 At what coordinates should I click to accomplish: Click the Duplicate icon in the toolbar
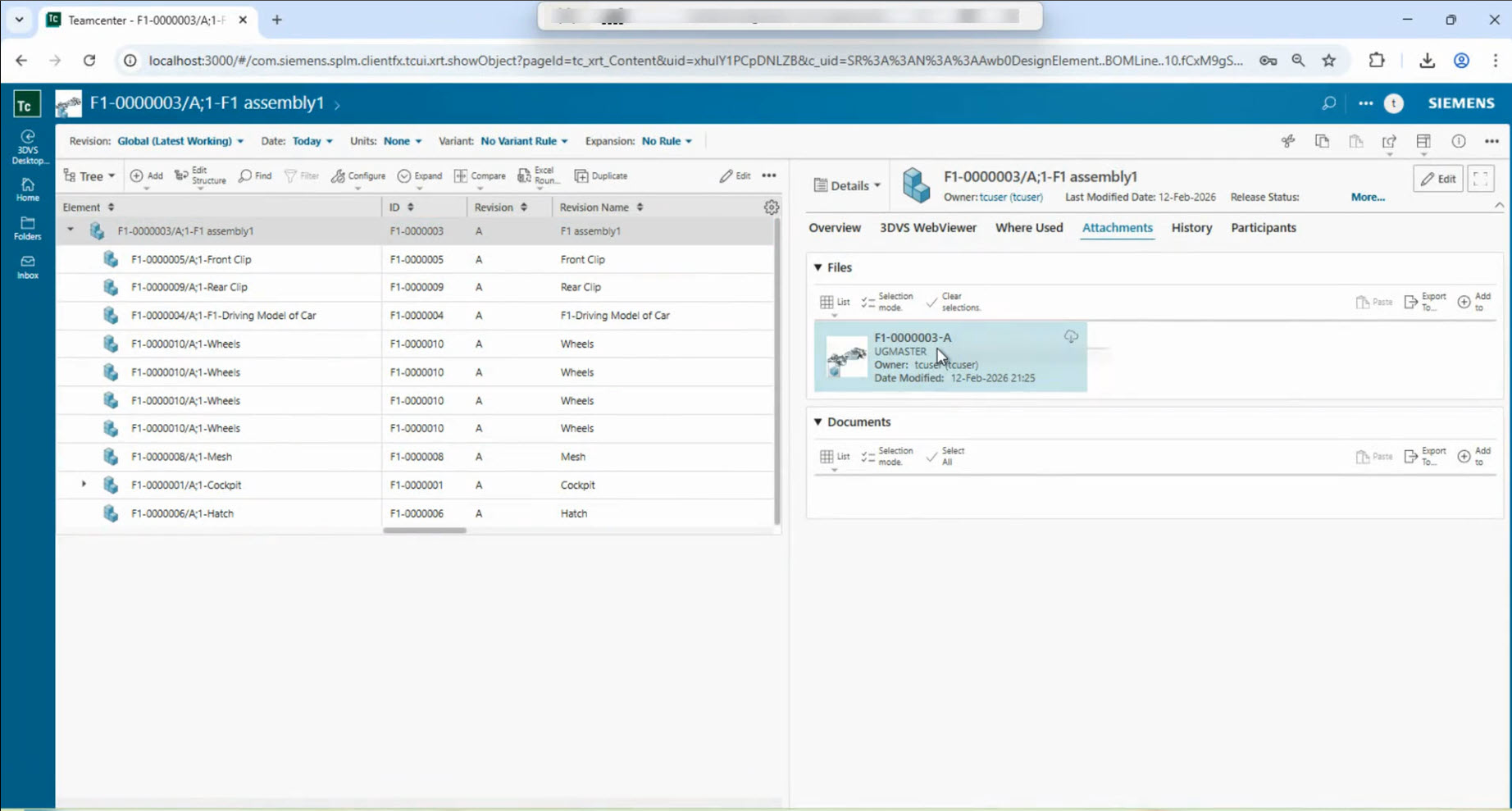pos(601,175)
